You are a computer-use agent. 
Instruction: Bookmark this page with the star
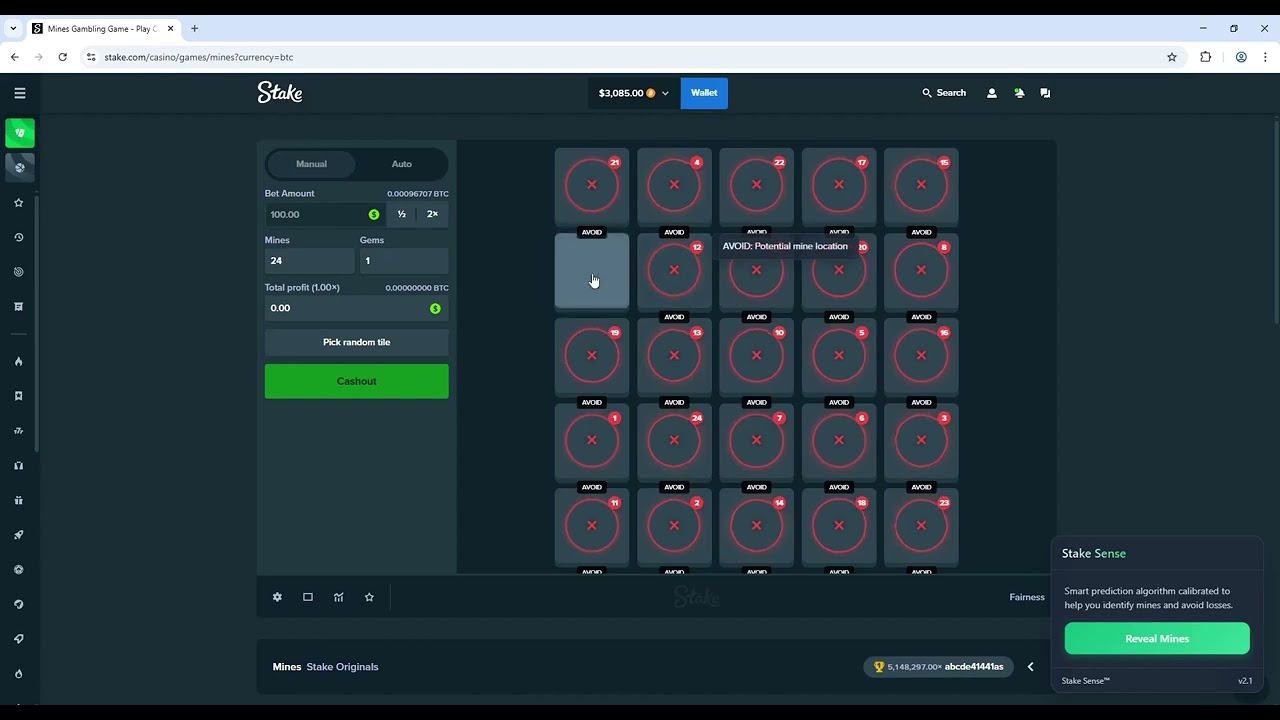click(1172, 57)
